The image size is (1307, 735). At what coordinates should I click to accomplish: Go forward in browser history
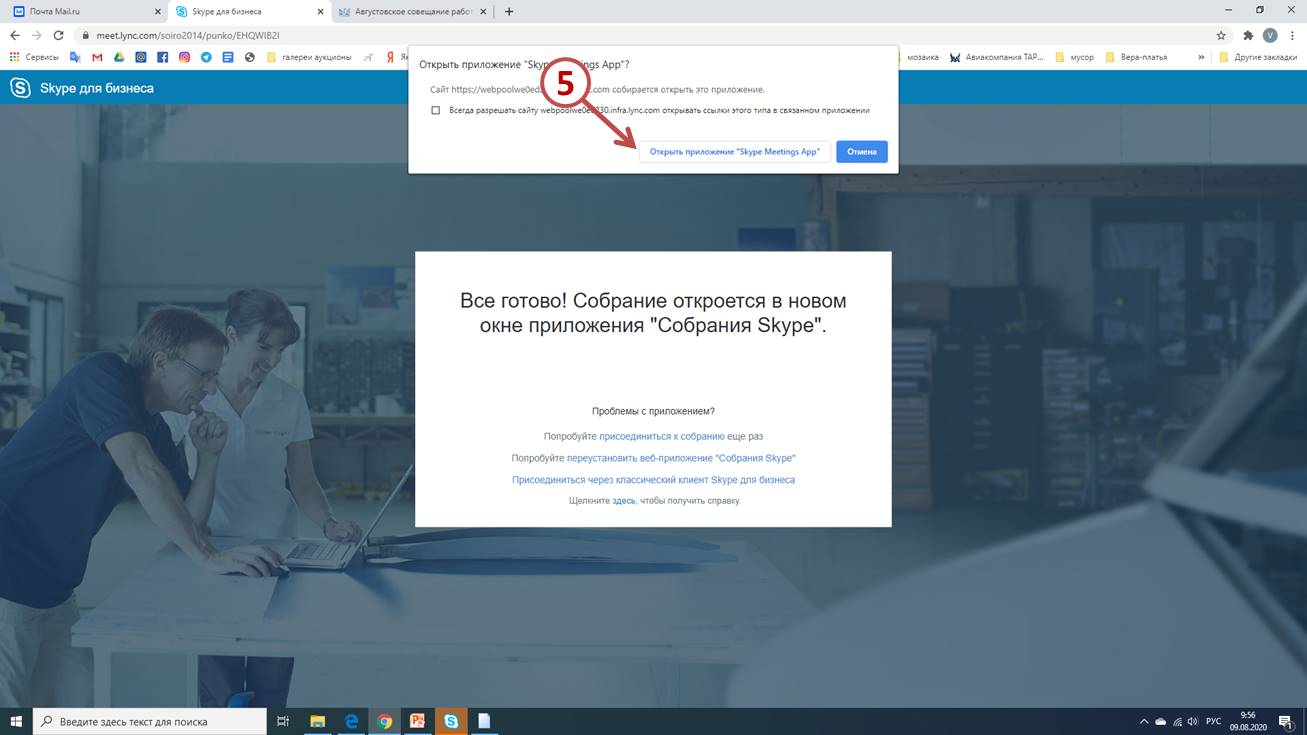pyautogui.click(x=36, y=35)
